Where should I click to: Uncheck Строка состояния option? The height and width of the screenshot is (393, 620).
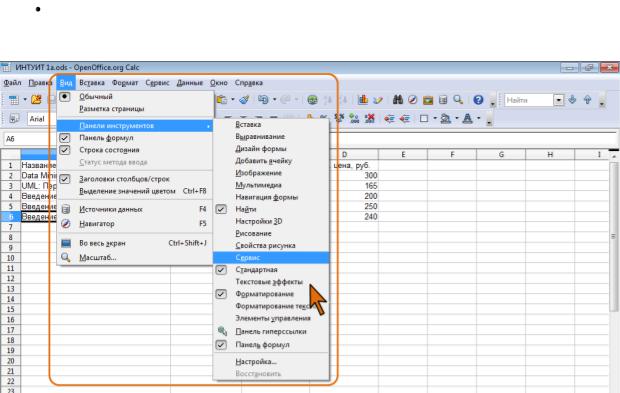(64, 150)
